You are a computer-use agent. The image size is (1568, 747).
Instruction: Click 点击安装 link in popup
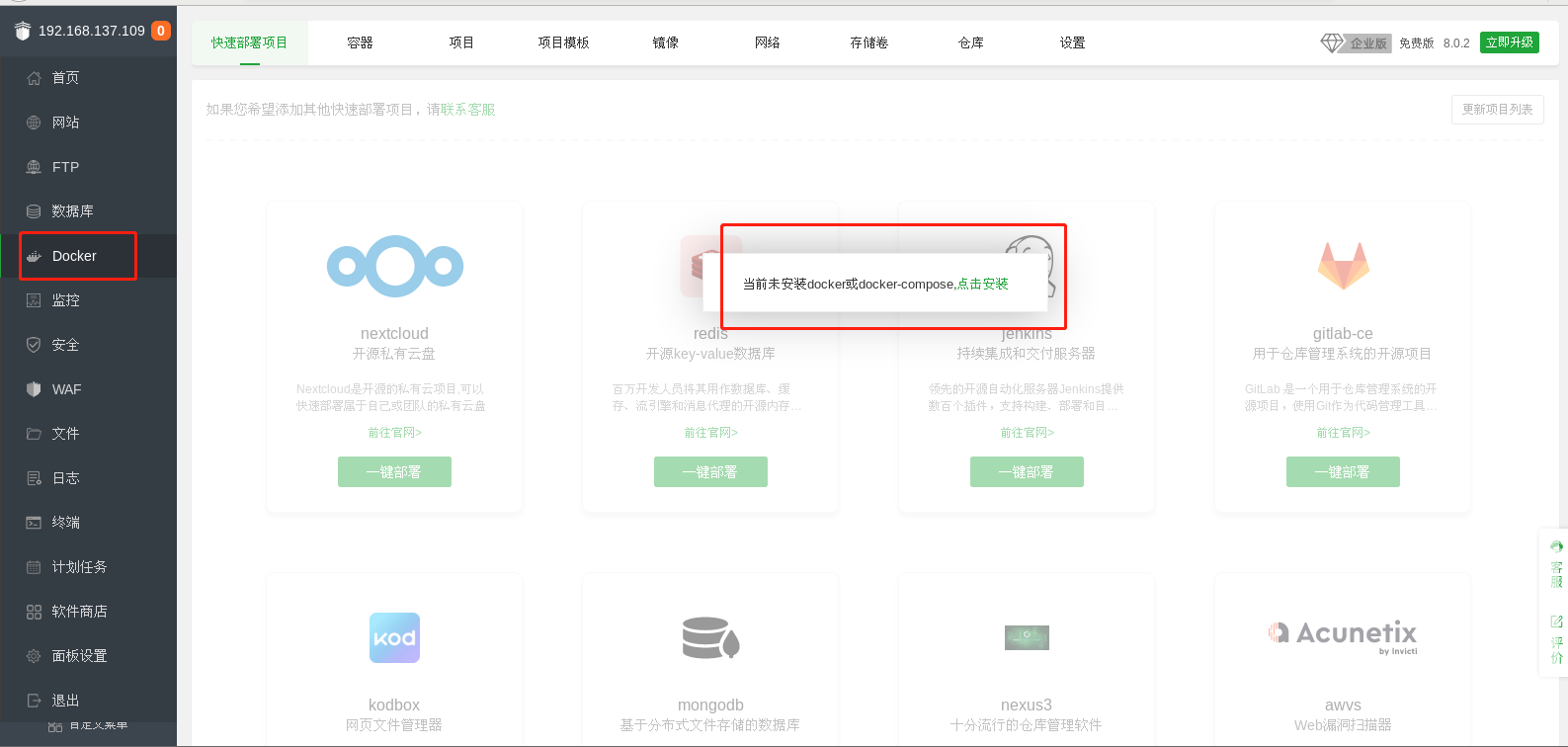[x=983, y=285]
